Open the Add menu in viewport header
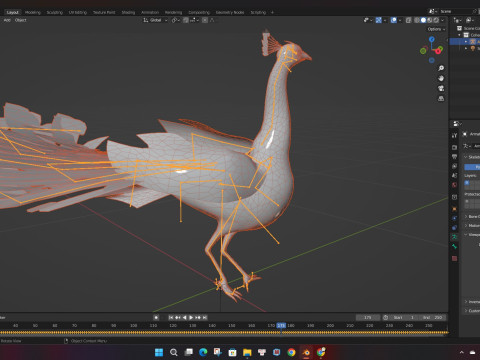 click(7, 20)
